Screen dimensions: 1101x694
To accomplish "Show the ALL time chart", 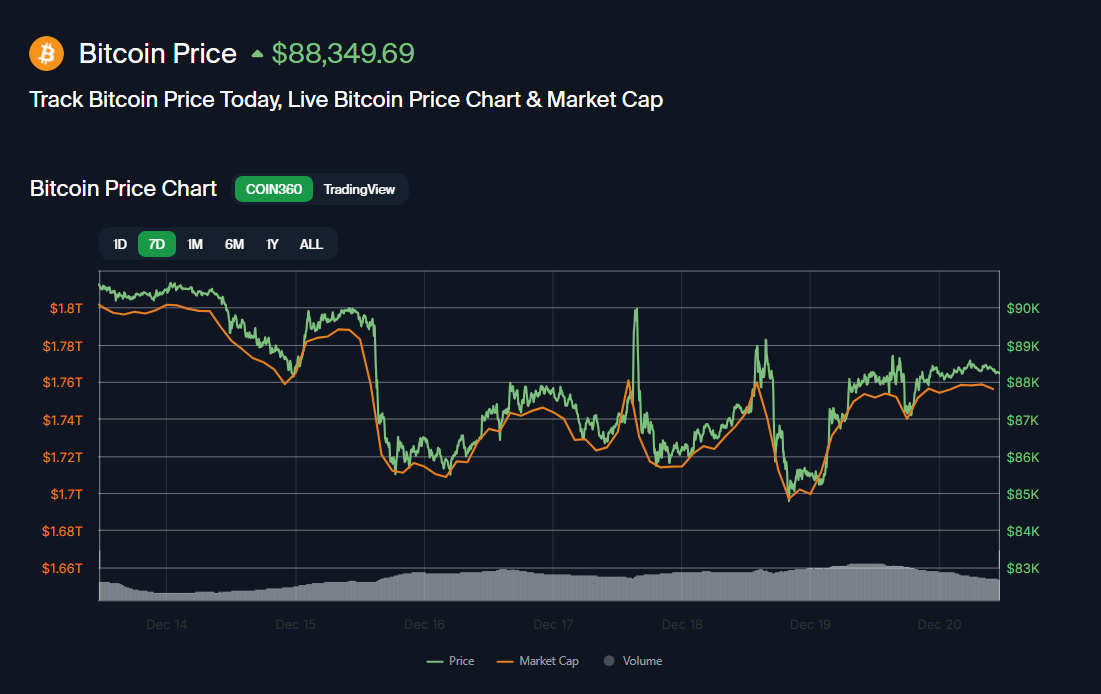I will pyautogui.click(x=311, y=243).
